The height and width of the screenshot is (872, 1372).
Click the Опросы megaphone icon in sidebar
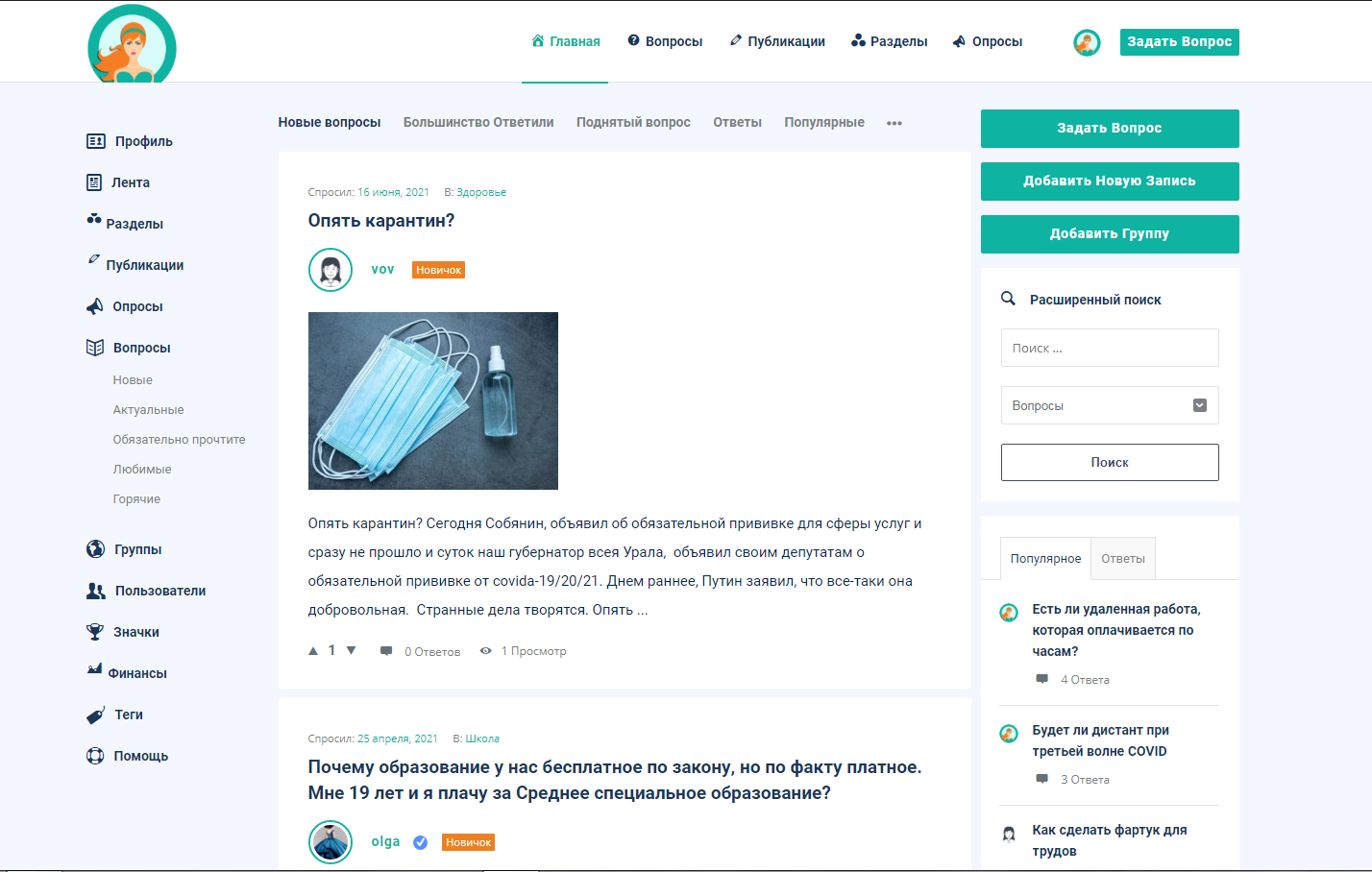(x=94, y=306)
